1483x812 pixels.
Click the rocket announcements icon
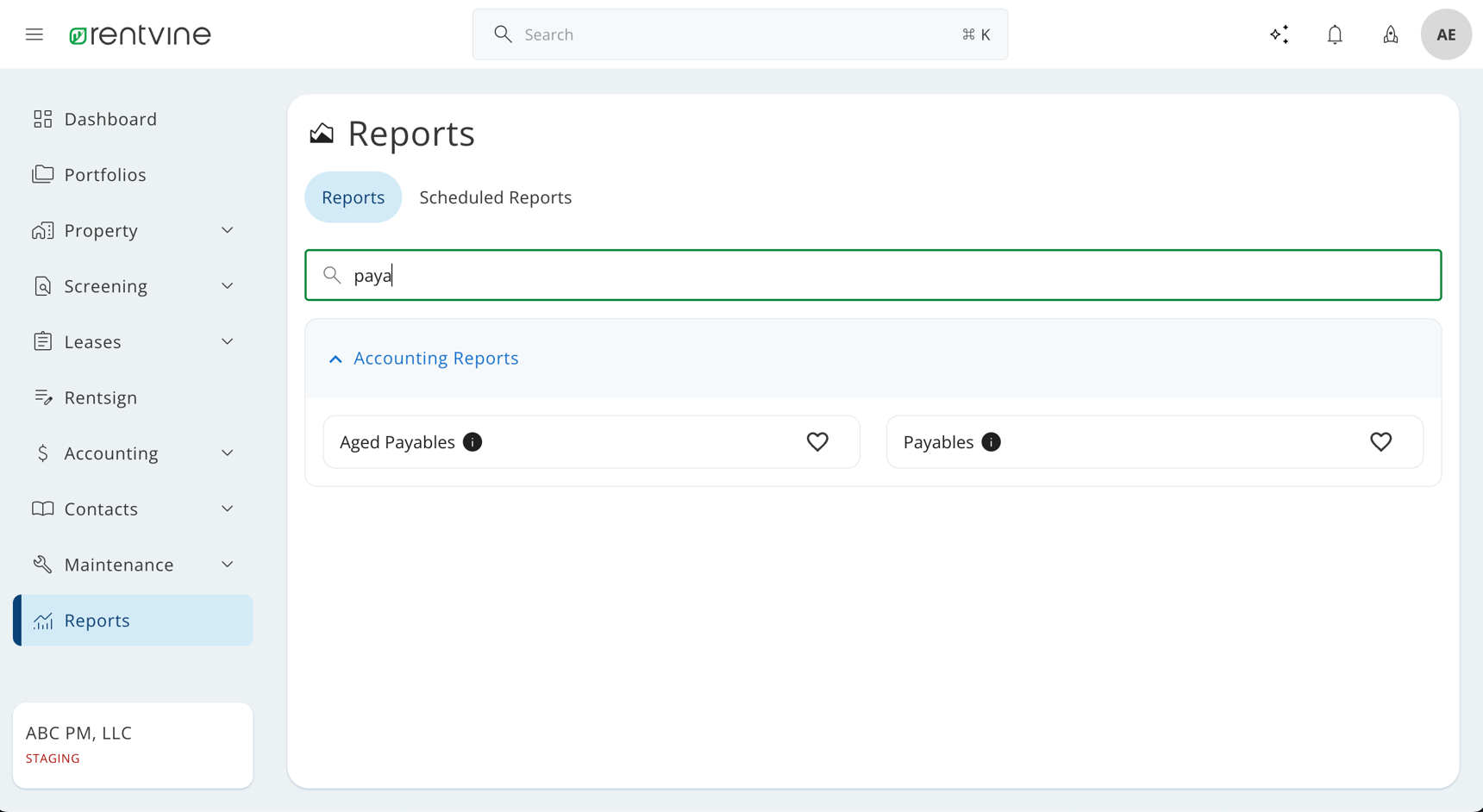1391,34
